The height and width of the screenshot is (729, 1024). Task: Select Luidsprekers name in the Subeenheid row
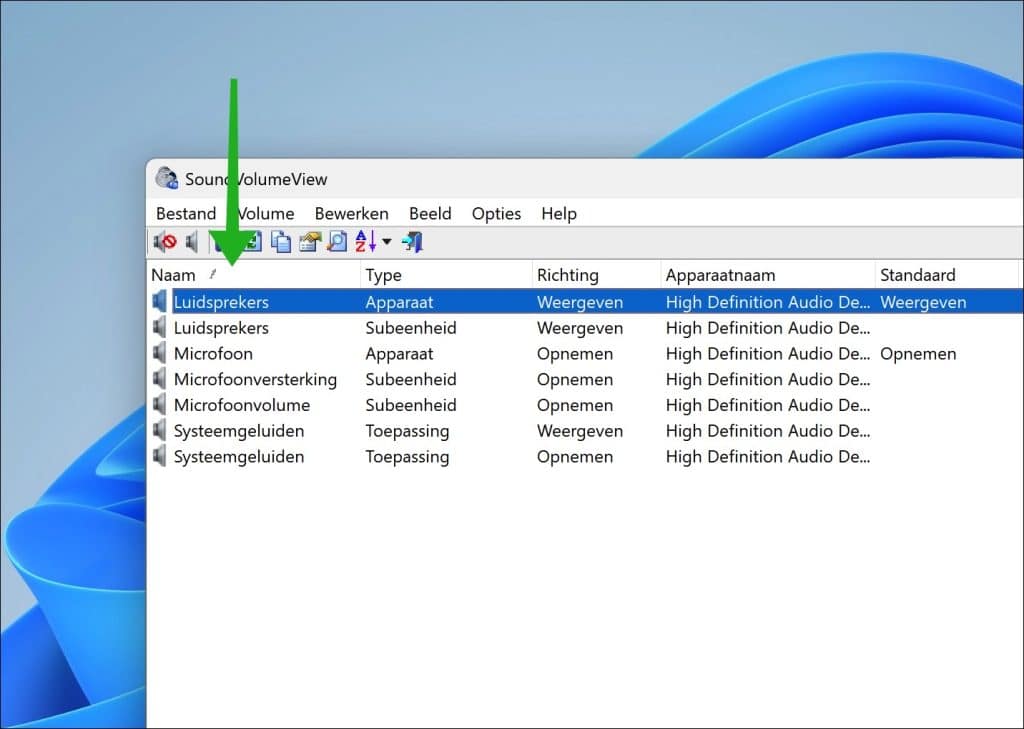click(x=221, y=328)
